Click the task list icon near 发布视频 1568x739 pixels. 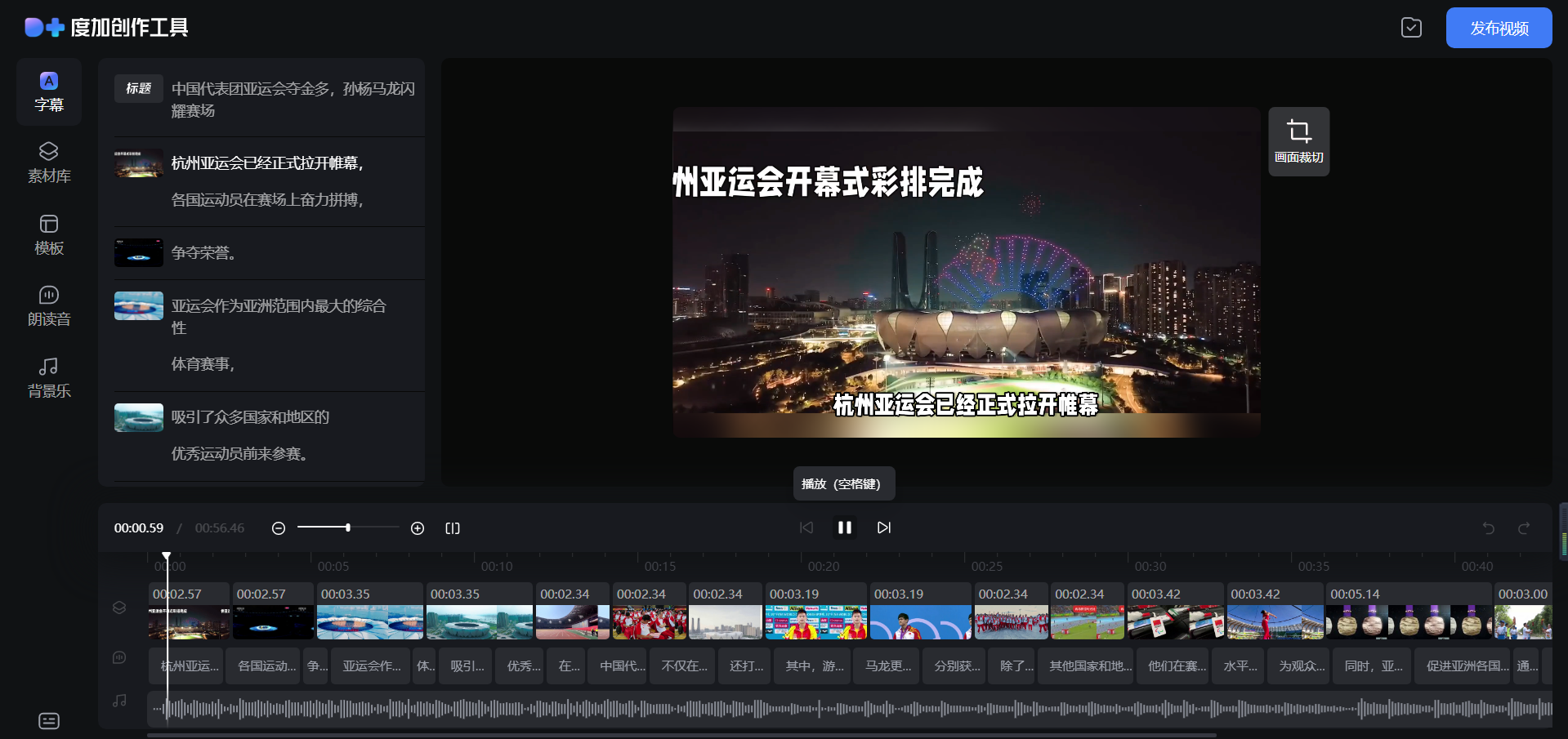pyautogui.click(x=1411, y=27)
